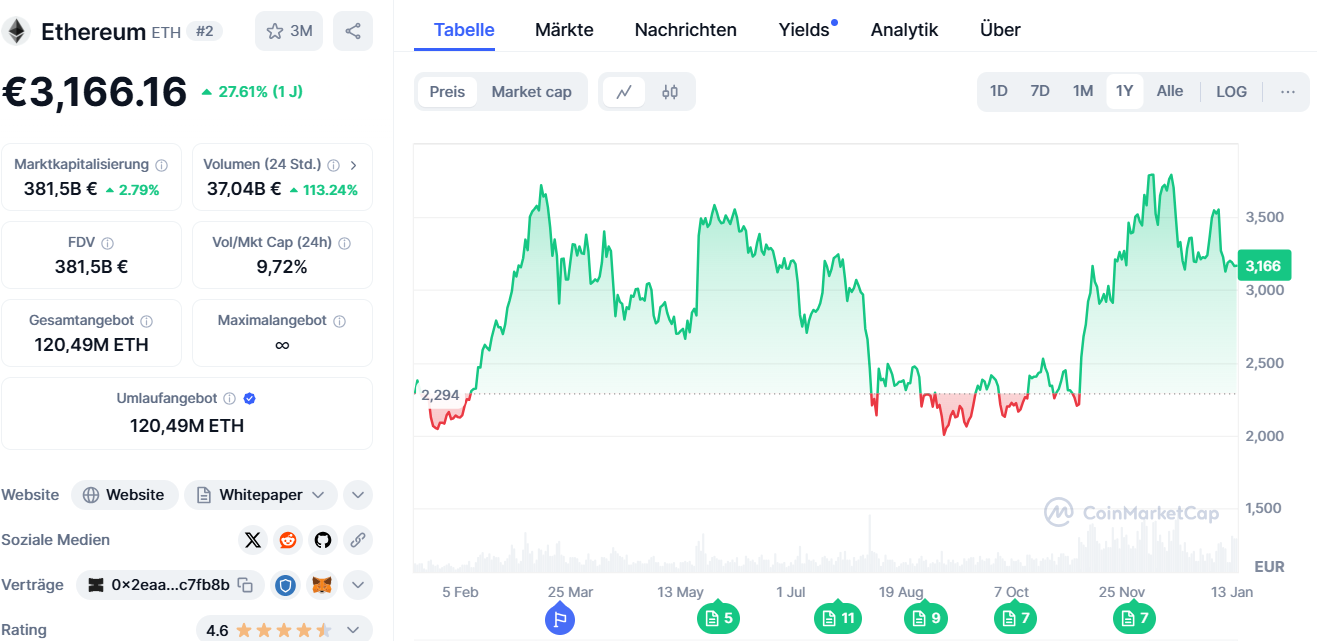
Task: Select the 7D time range button
Action: pos(1040,91)
